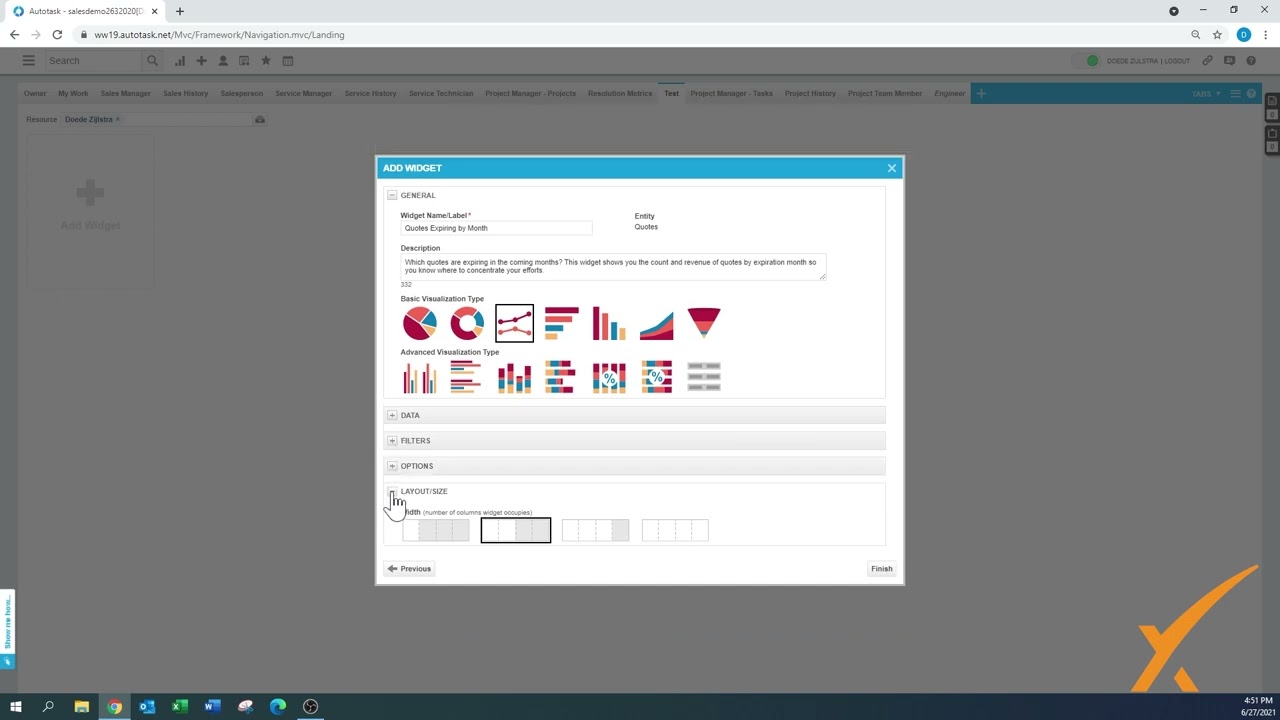Open the link chain icon in header

(x=1207, y=61)
